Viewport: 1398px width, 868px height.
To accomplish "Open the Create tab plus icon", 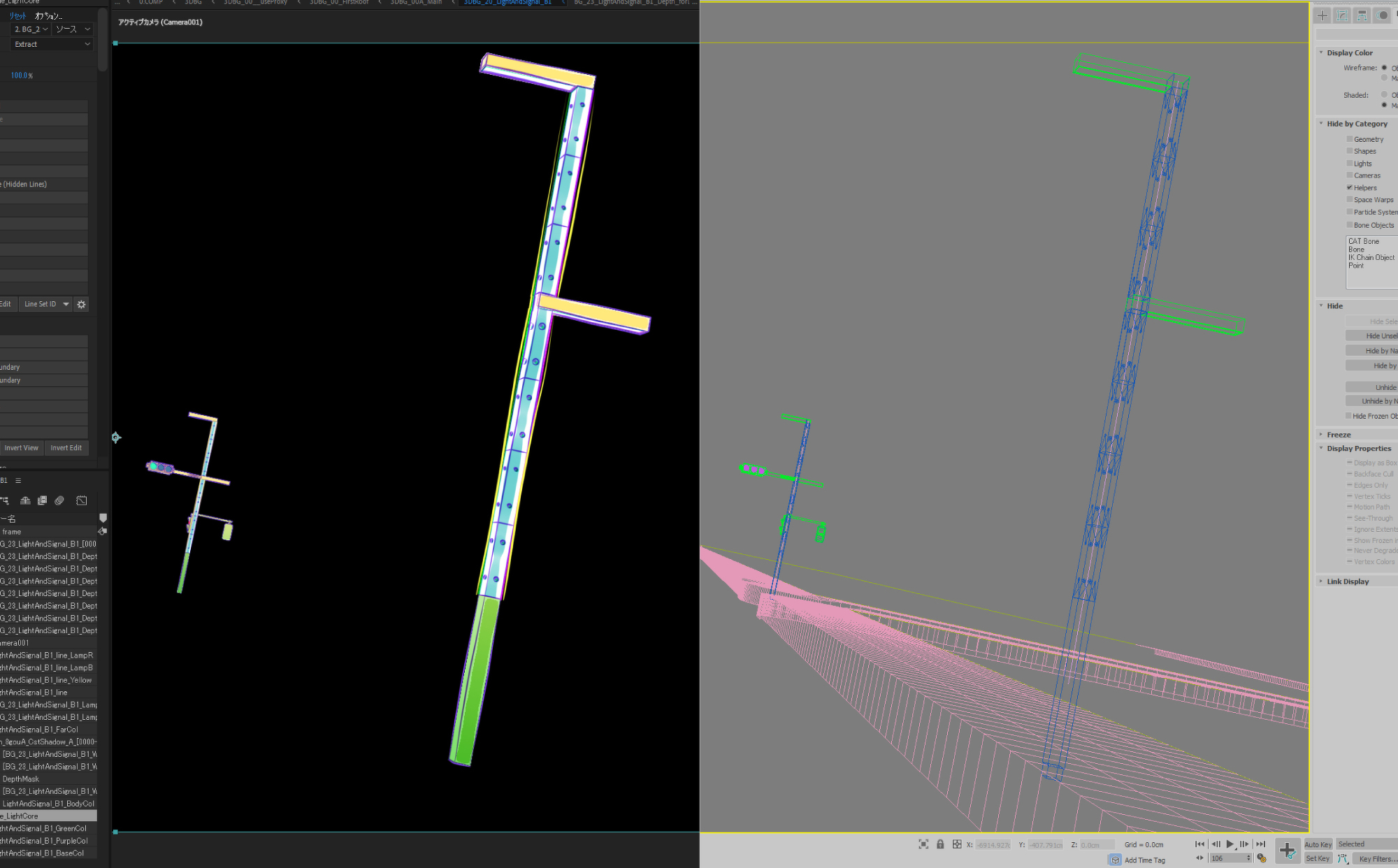I will click(x=1322, y=15).
